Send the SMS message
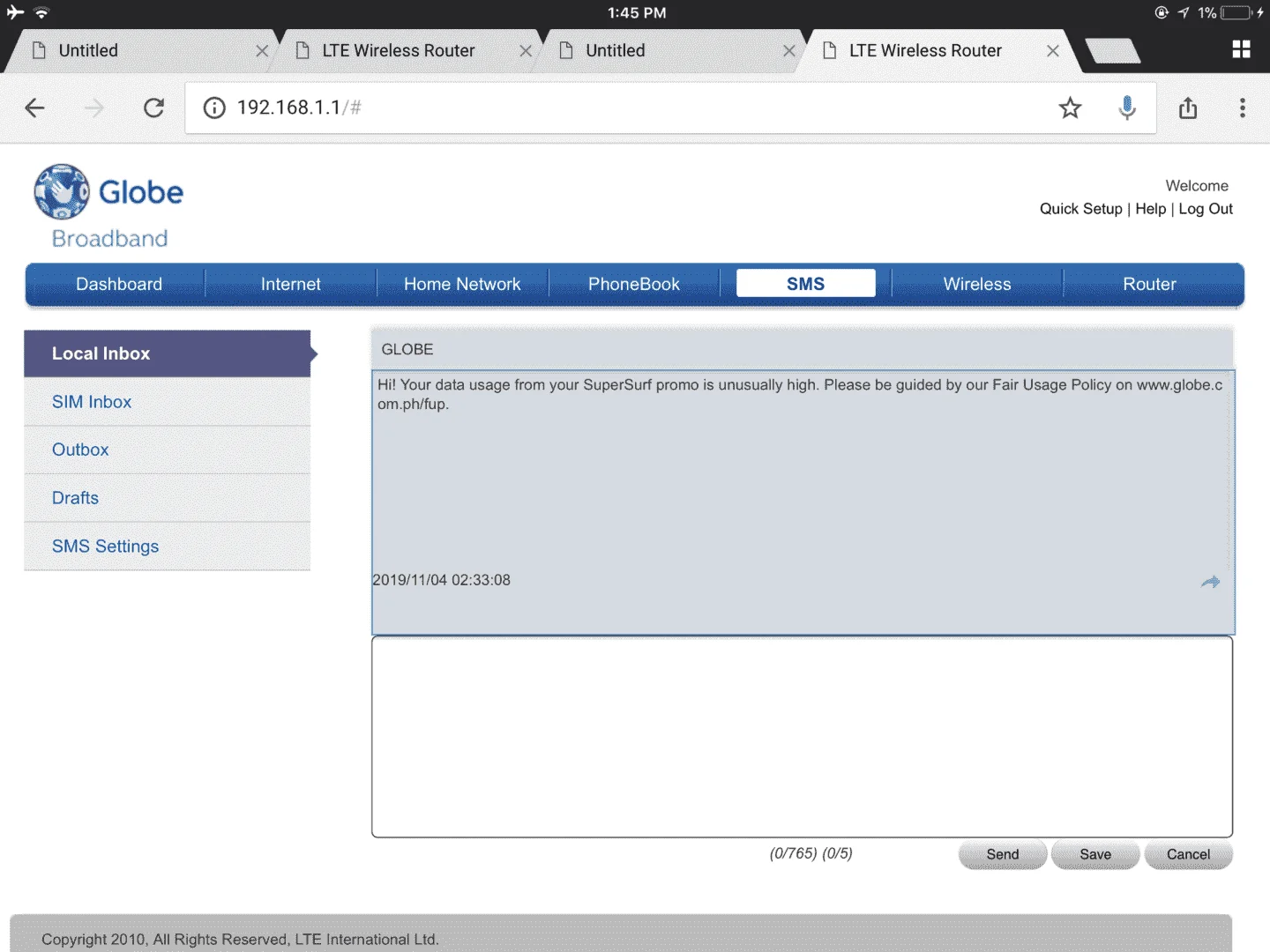 pyautogui.click(x=1003, y=854)
